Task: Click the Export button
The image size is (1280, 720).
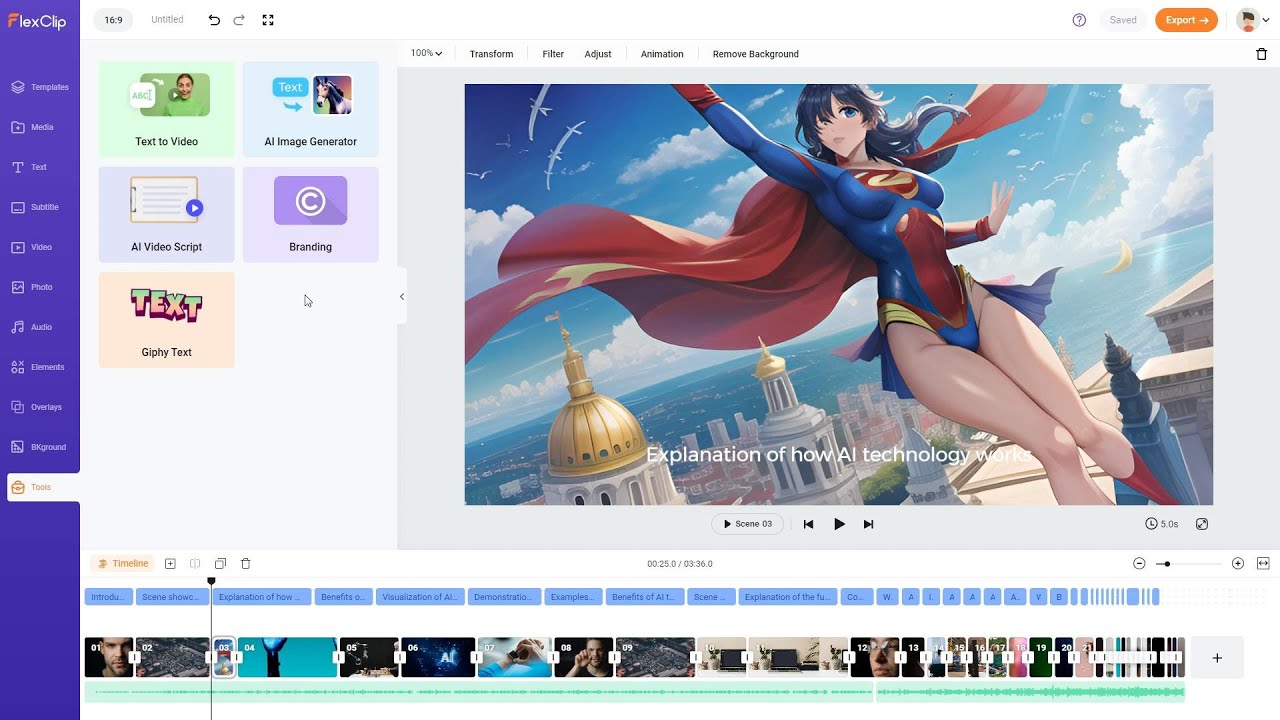Action: tap(1186, 20)
